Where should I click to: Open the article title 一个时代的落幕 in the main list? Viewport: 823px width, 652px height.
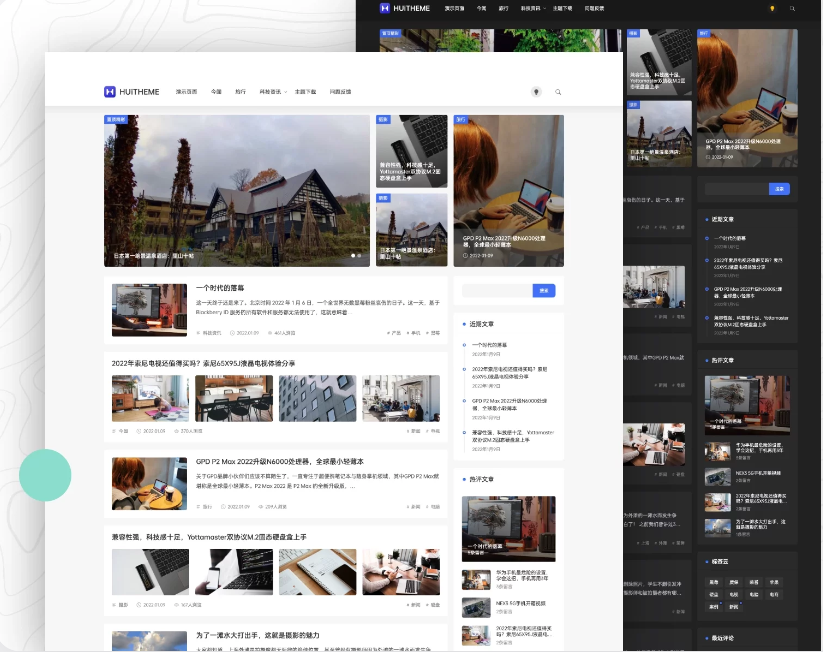point(220,288)
